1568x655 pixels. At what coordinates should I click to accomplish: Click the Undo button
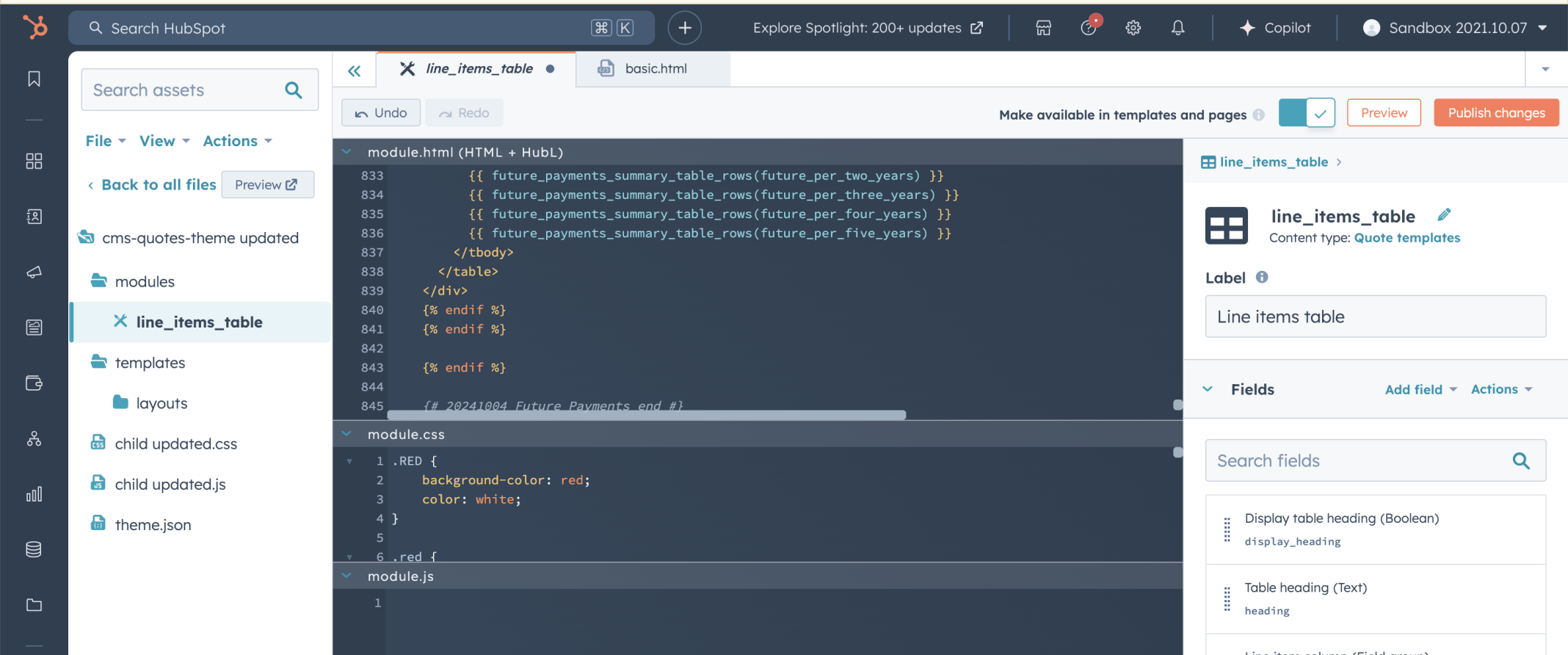click(x=380, y=113)
